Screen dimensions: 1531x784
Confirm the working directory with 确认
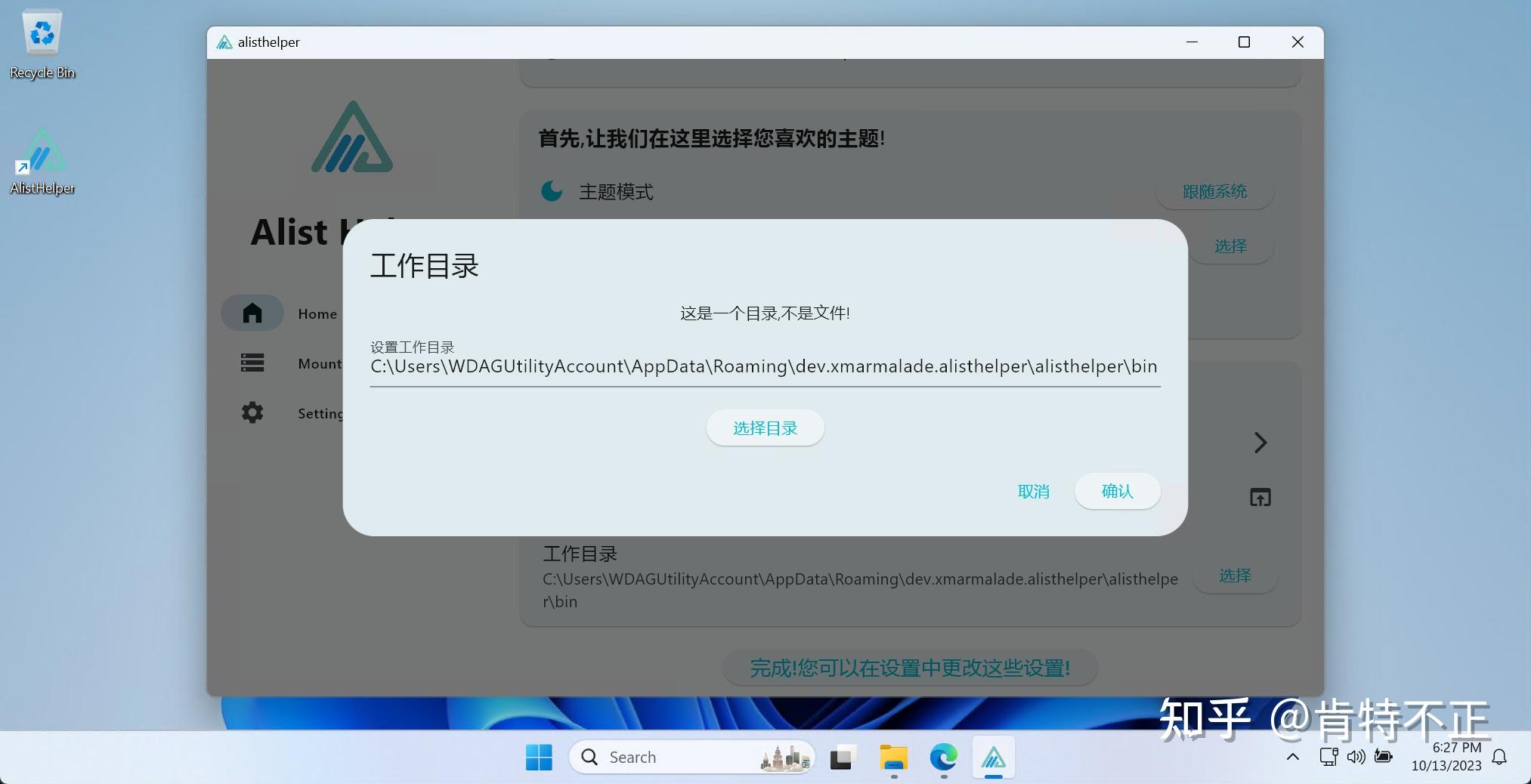(1117, 492)
